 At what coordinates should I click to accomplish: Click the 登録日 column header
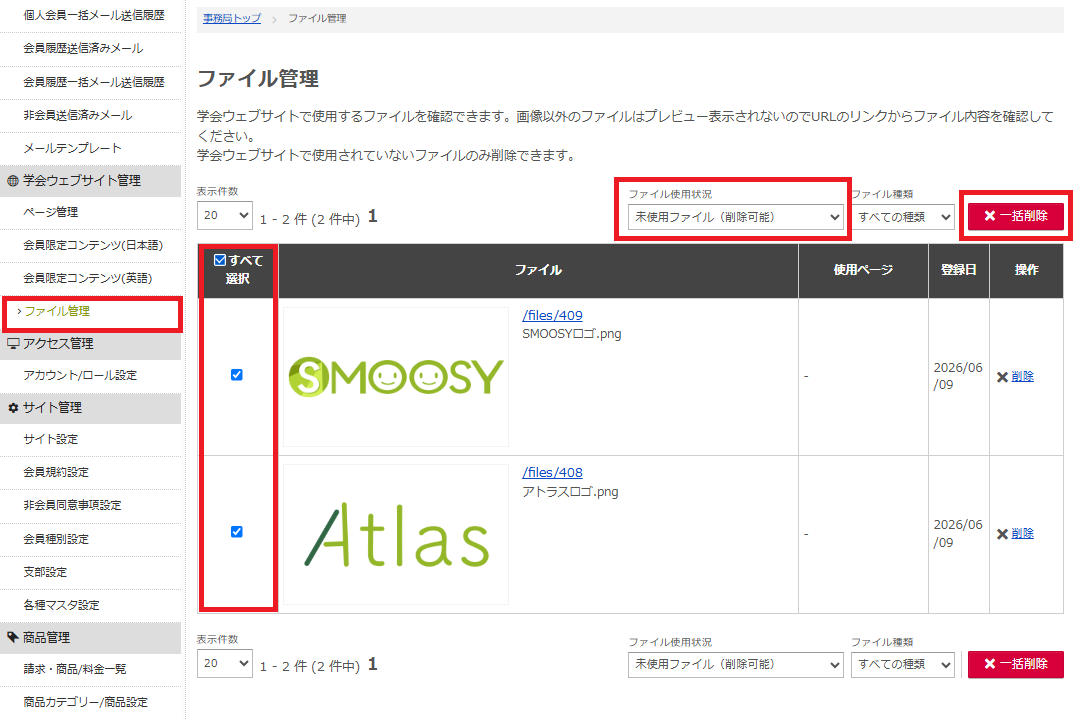958,270
